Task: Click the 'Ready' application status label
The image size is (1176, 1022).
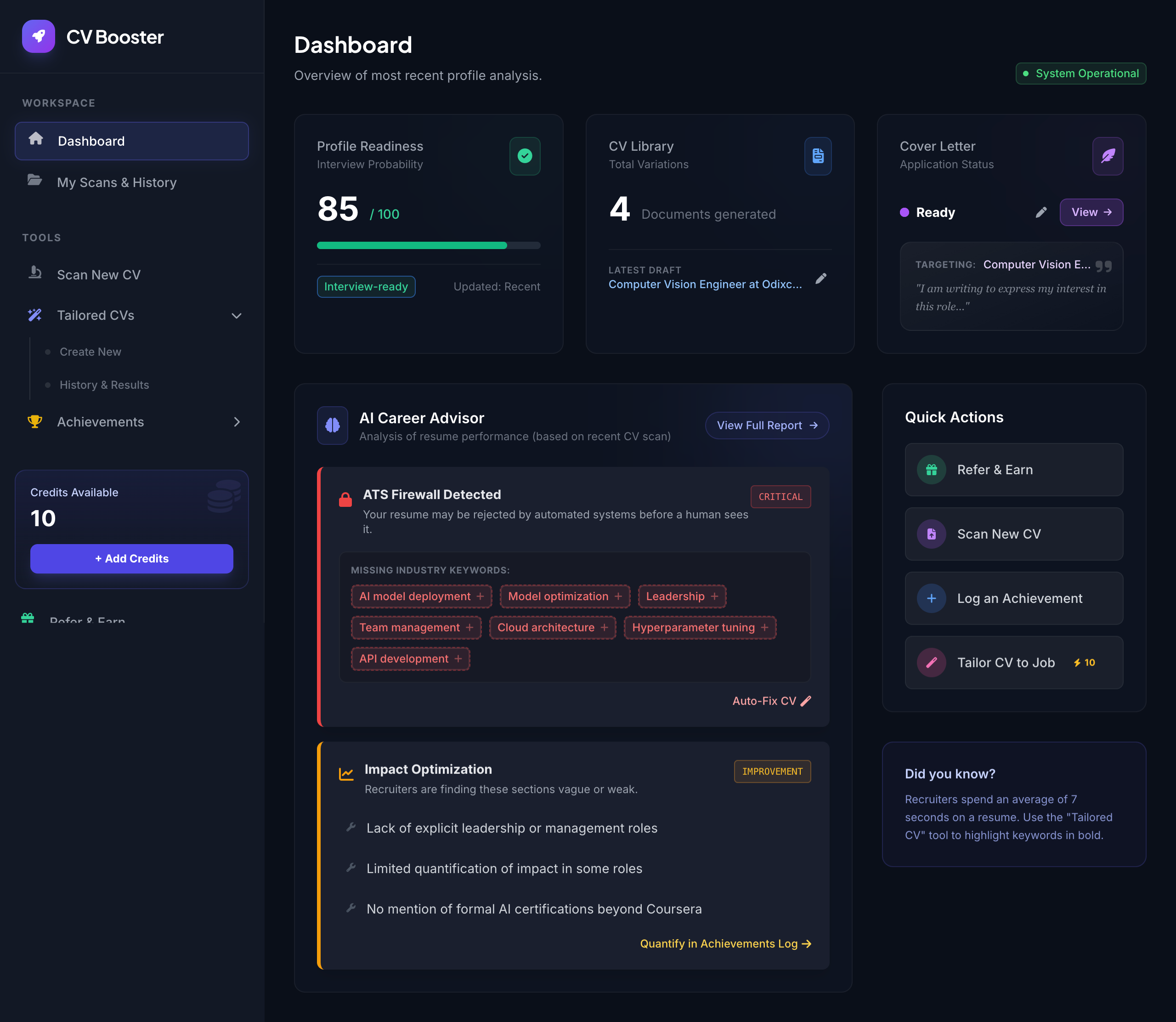Action: (935, 212)
